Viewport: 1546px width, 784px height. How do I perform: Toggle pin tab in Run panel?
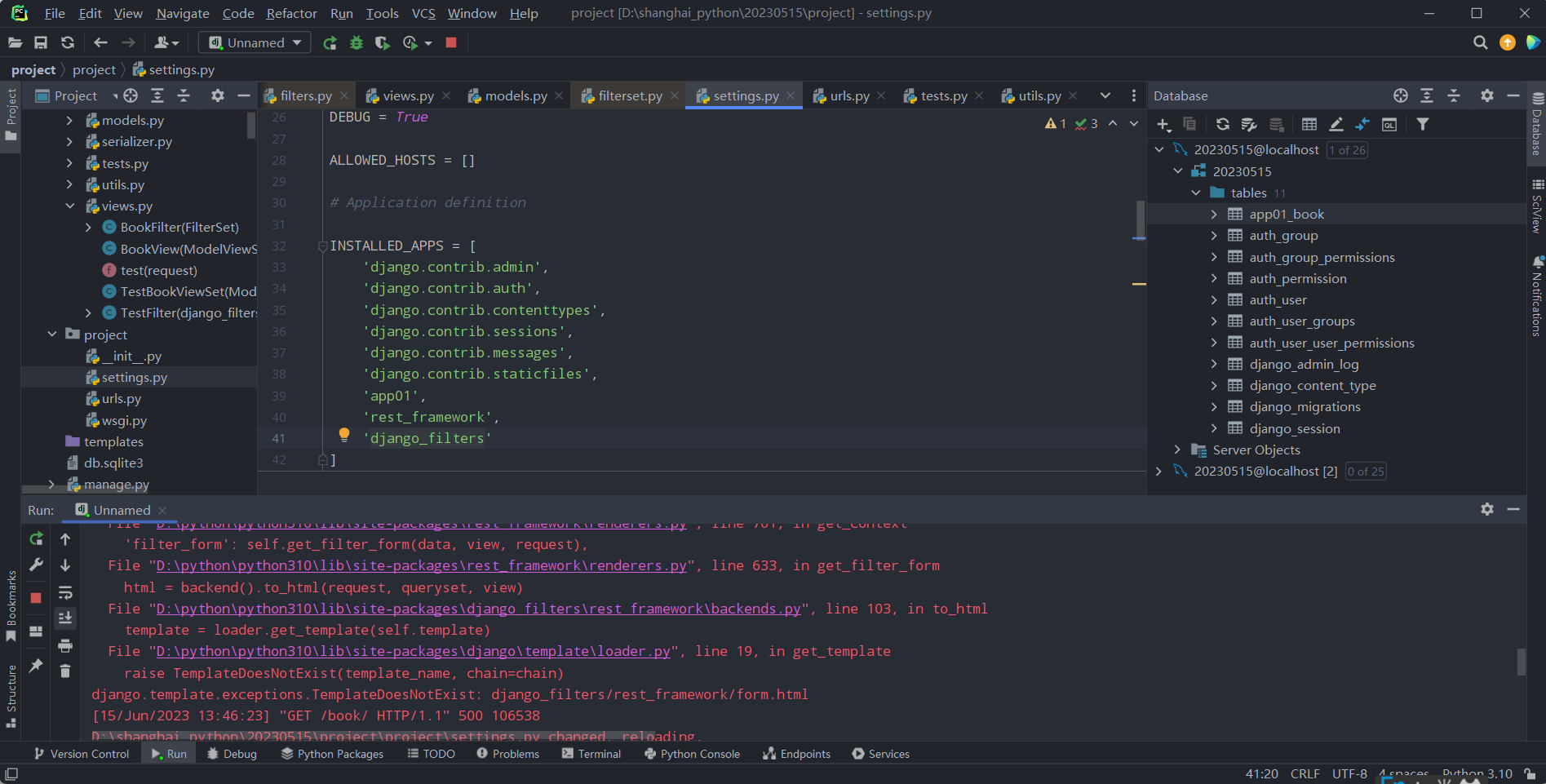pyautogui.click(x=36, y=666)
